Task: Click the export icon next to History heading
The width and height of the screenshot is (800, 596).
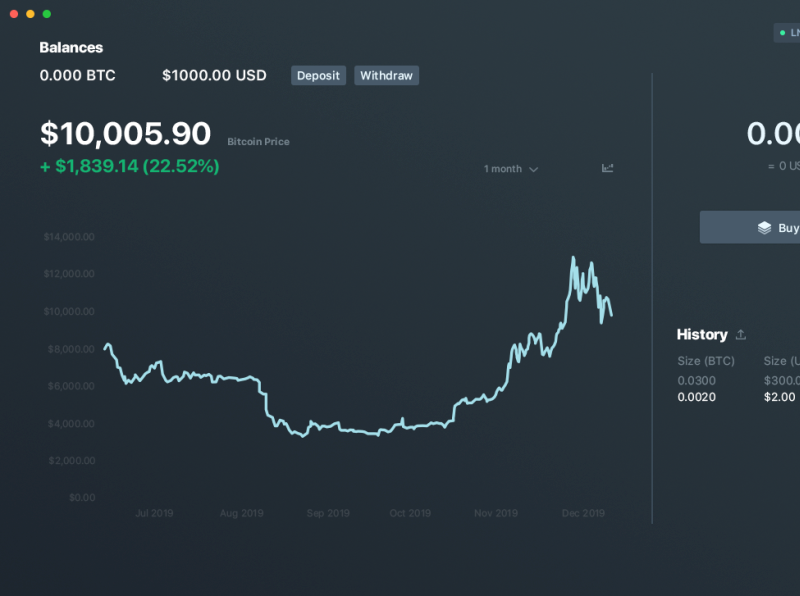Action: pyautogui.click(x=740, y=333)
